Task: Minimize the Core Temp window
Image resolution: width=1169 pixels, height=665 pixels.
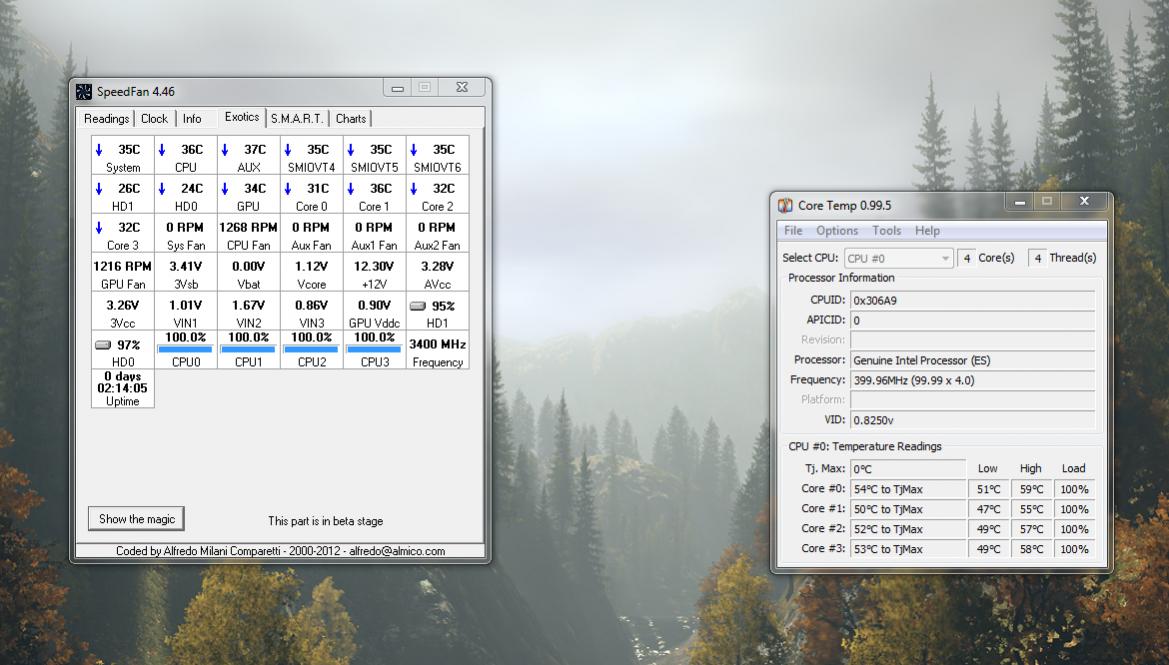Action: click(1018, 201)
